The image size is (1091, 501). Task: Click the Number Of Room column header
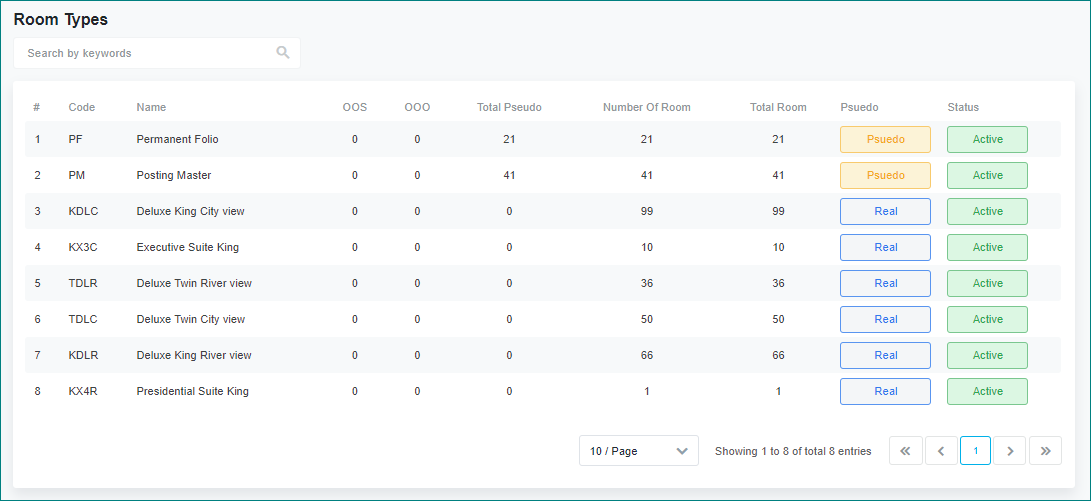click(646, 107)
